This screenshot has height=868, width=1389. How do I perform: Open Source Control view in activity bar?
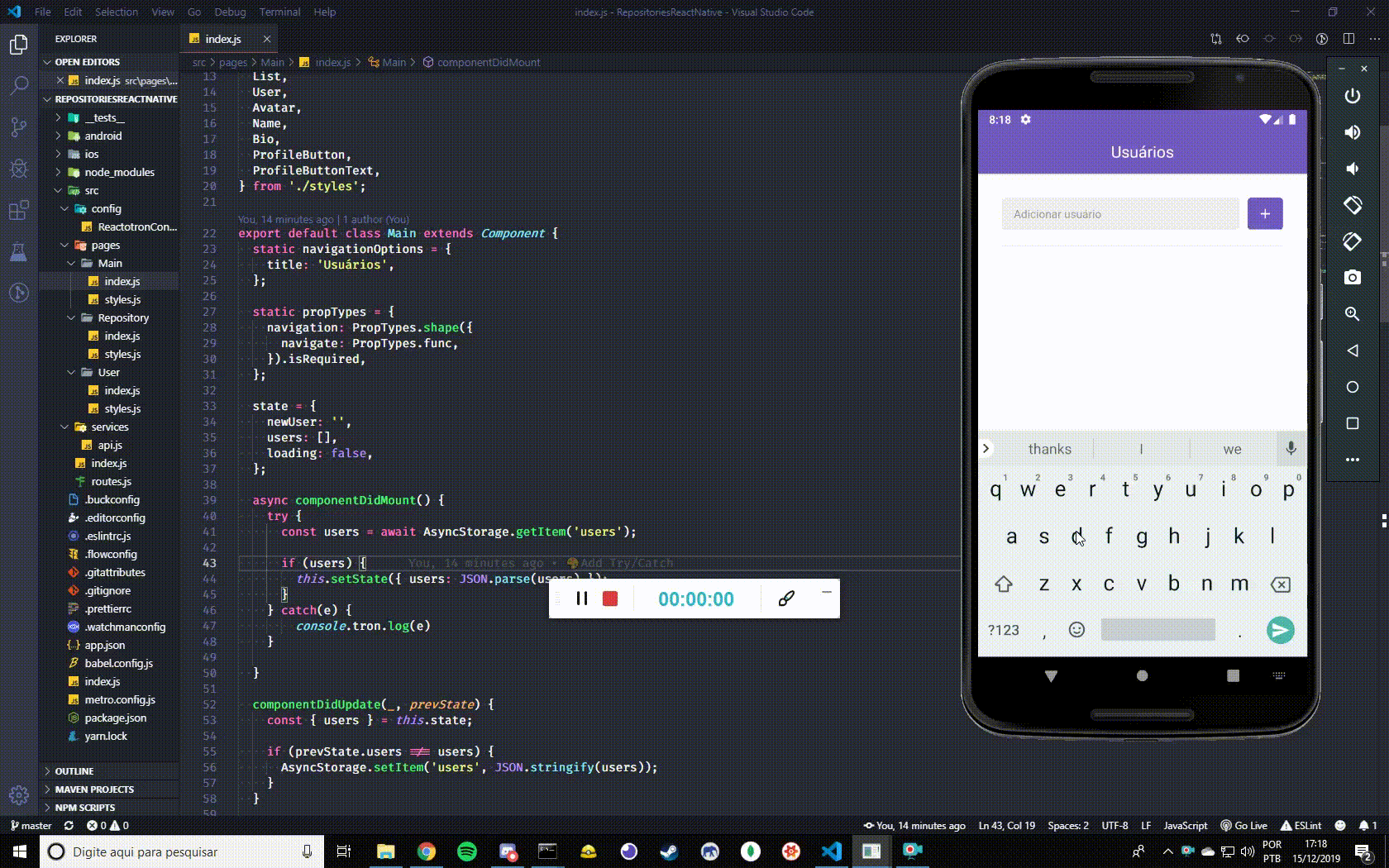pyautogui.click(x=18, y=126)
